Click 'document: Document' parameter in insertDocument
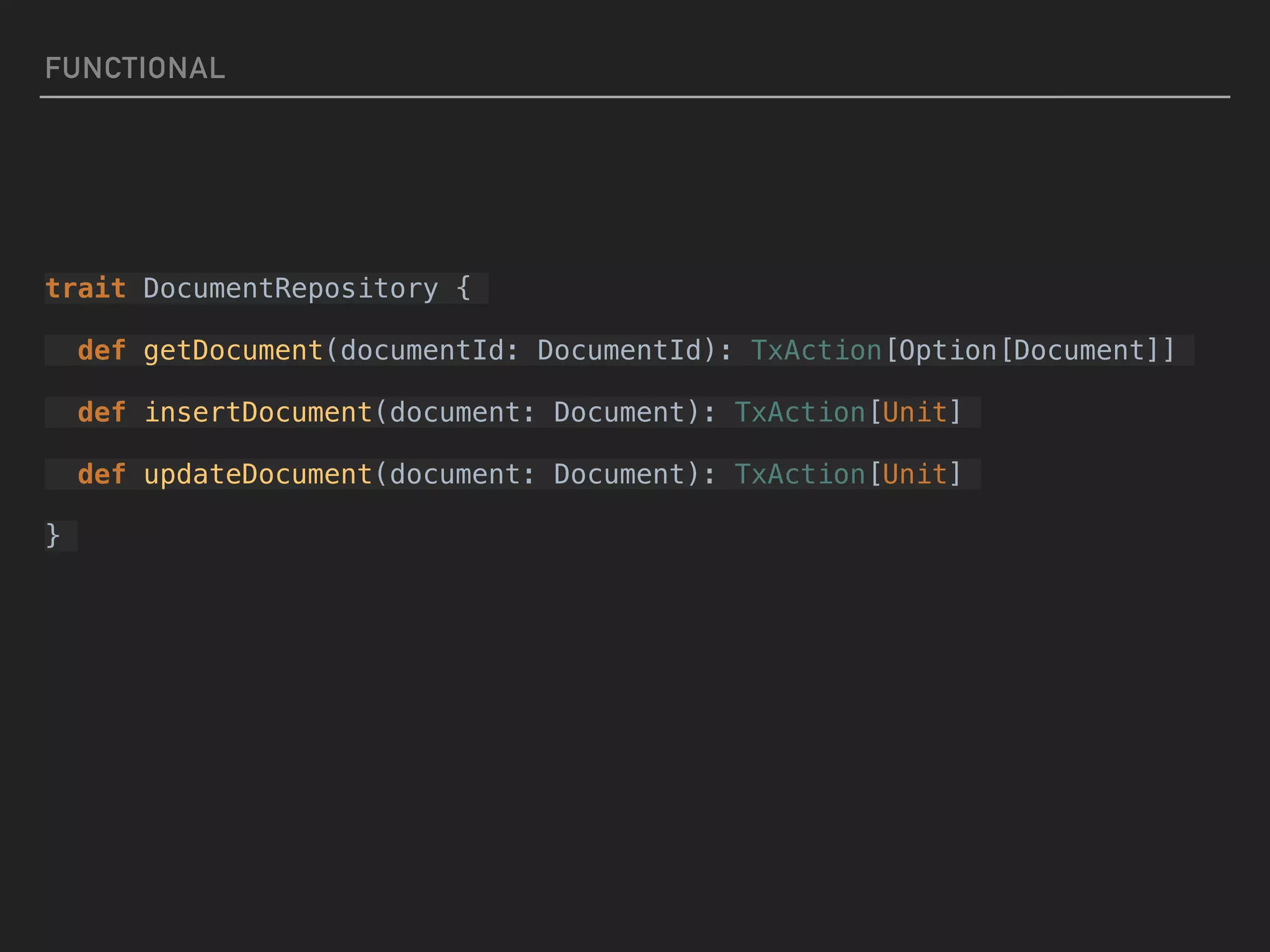 (x=537, y=413)
